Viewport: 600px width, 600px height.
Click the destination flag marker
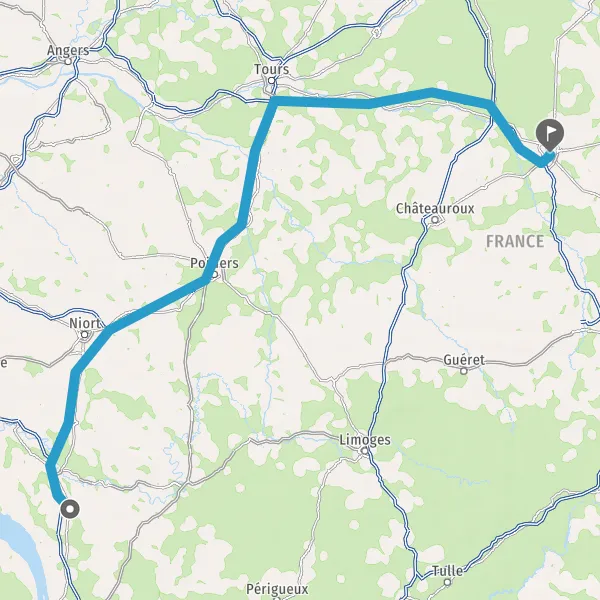[x=549, y=135]
